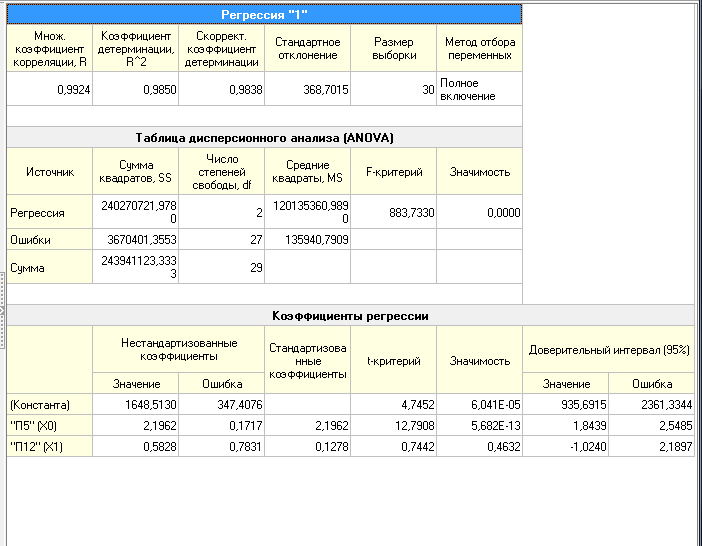The height and width of the screenshot is (546, 702).
Task: Select the Доверительный интервал (95%) header
Action: 608,350
